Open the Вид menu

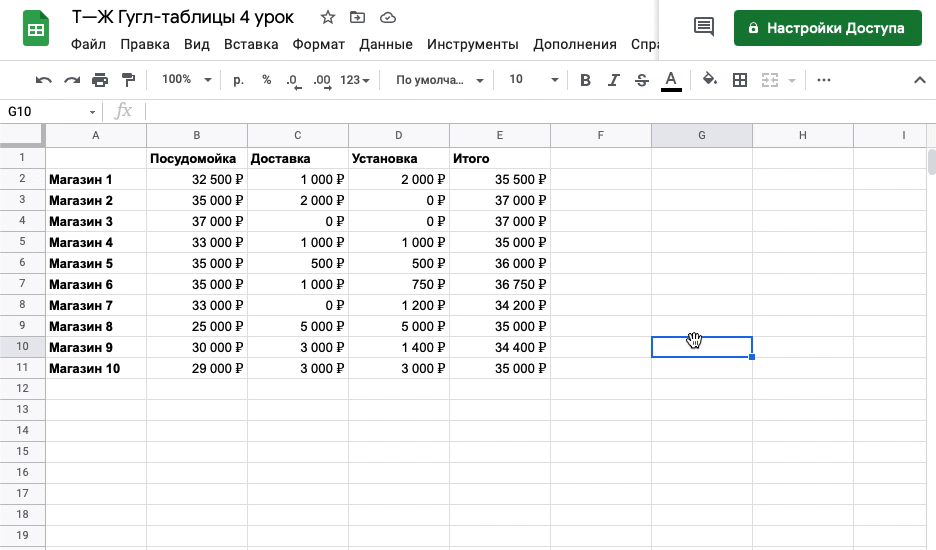pyautogui.click(x=196, y=44)
